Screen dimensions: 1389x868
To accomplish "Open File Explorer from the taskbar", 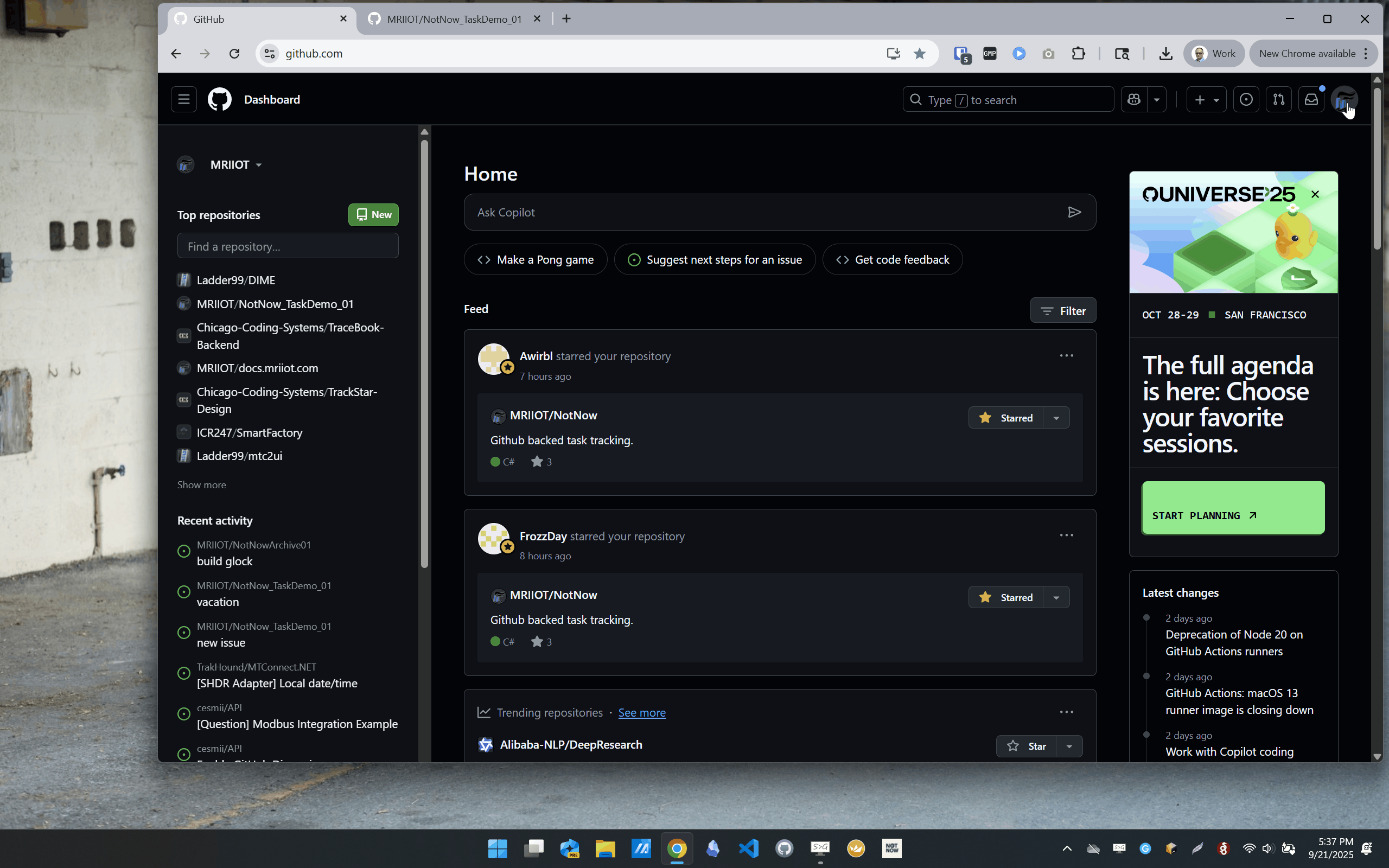I will (x=605, y=848).
